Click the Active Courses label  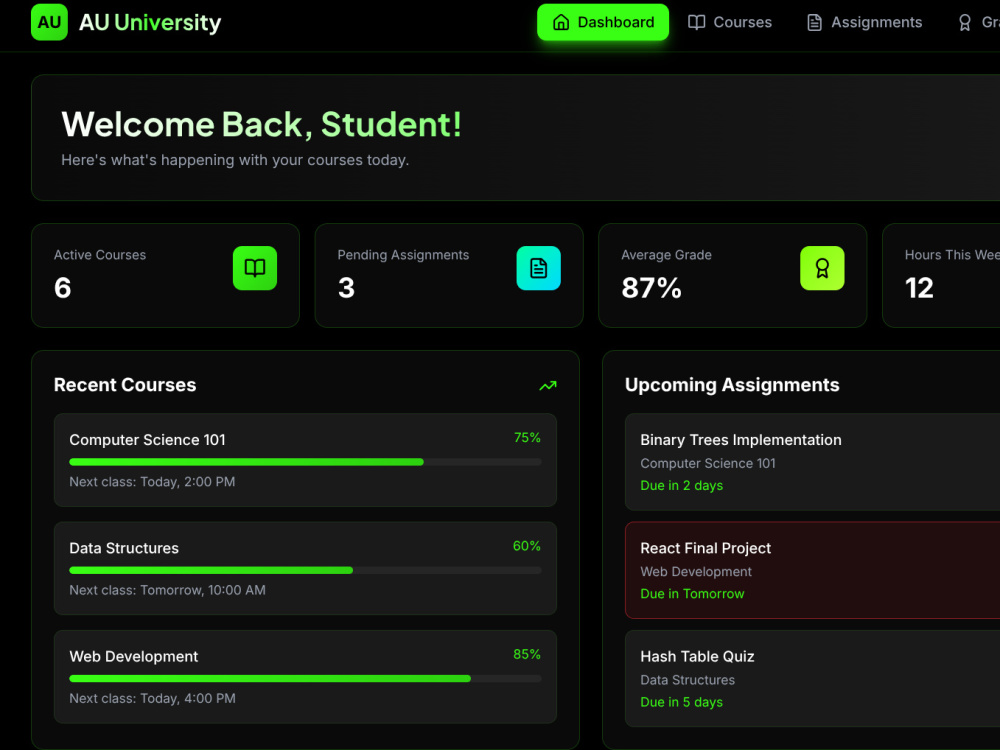[100, 255]
